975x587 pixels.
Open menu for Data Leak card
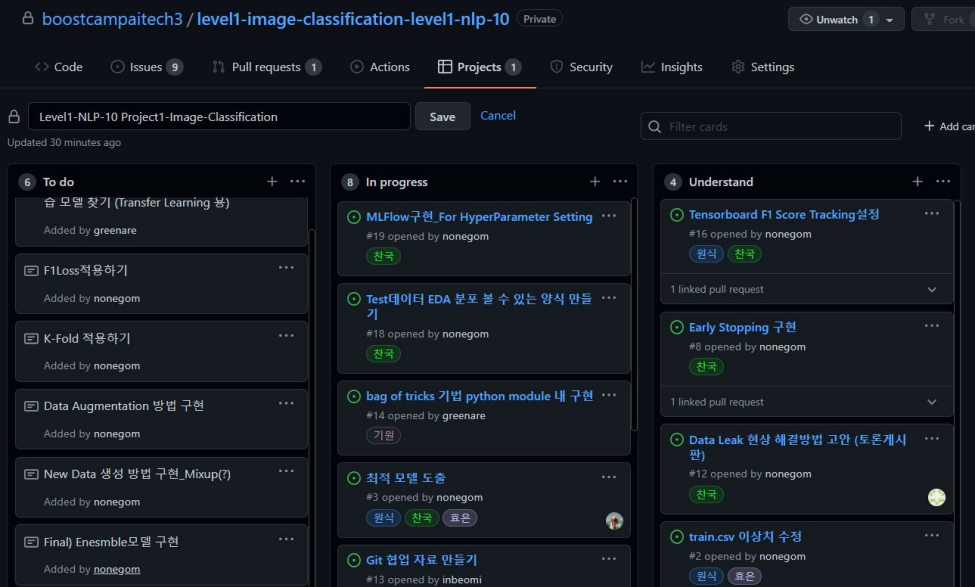coord(931,438)
